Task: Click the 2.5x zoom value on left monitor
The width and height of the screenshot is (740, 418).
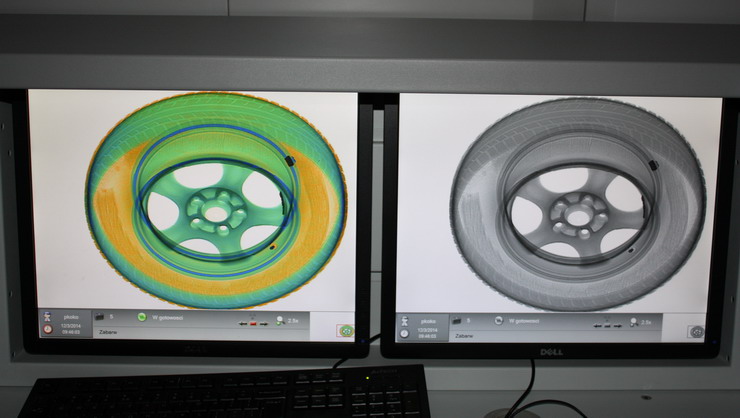Action: 293,320
